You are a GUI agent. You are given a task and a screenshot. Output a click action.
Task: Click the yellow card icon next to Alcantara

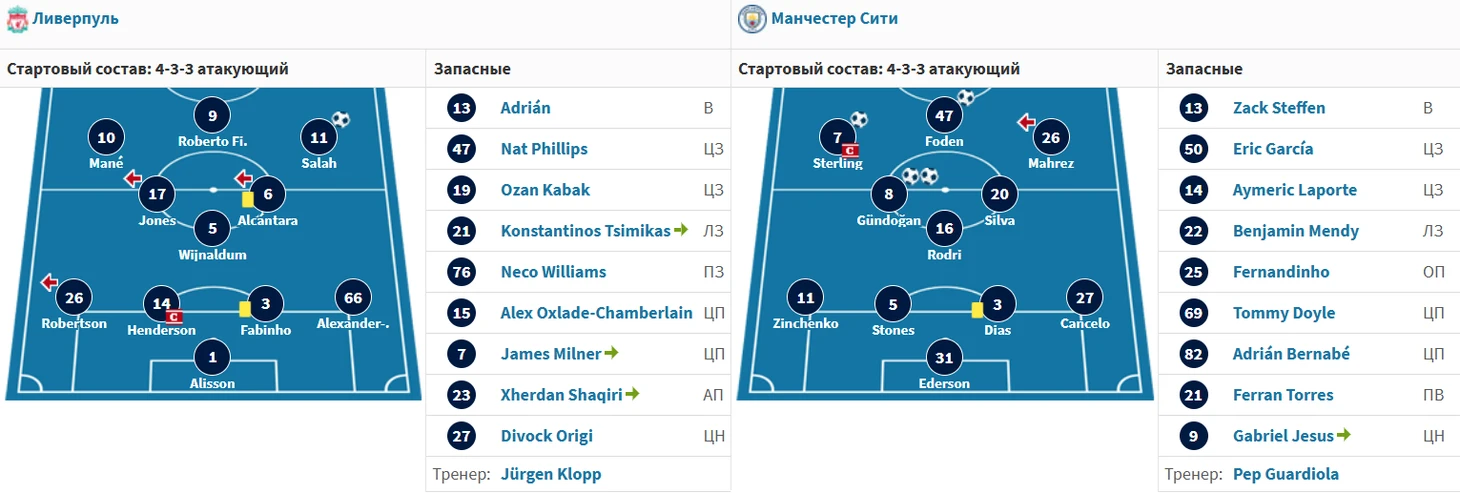(x=248, y=199)
